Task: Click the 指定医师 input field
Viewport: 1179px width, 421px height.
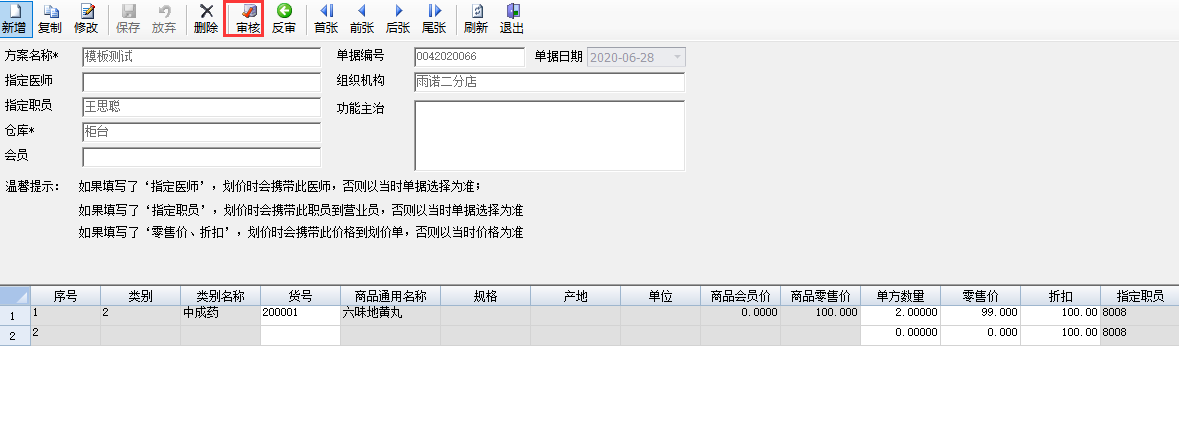Action: click(202, 82)
